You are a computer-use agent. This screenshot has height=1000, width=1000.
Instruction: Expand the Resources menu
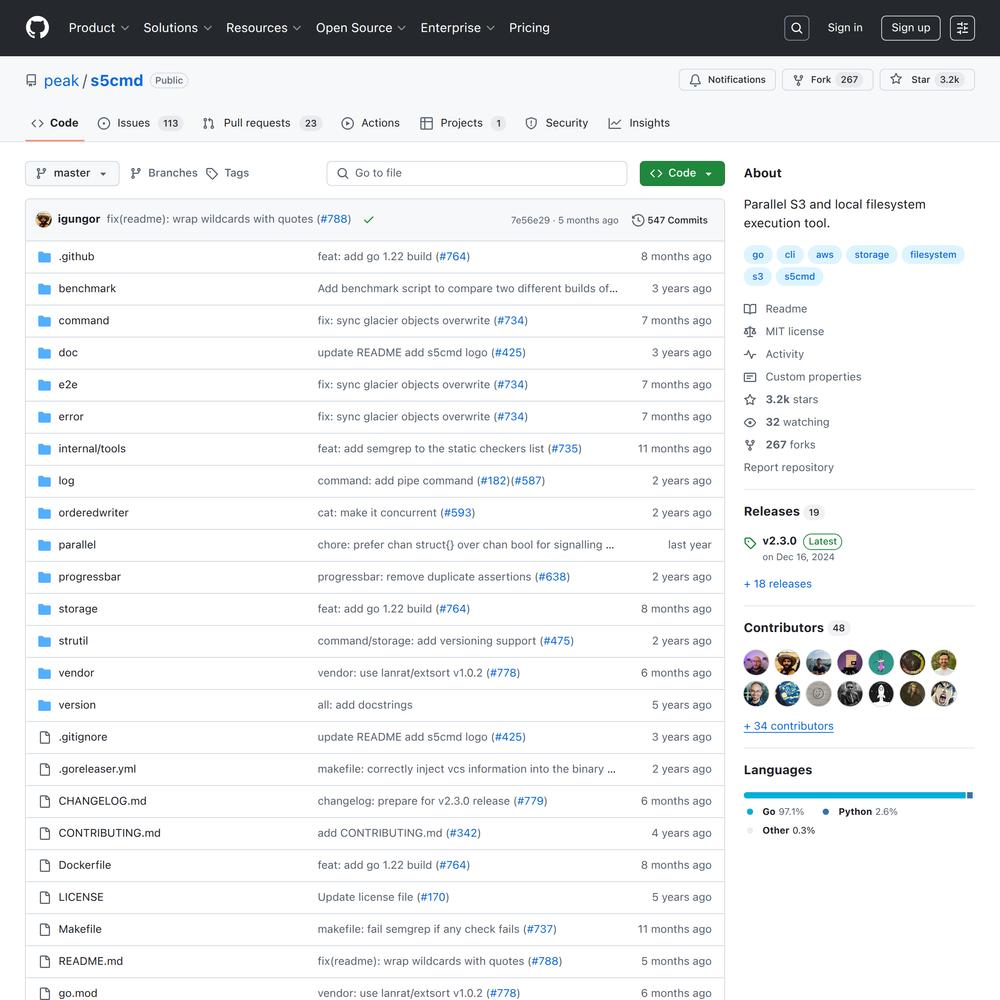(x=263, y=27)
